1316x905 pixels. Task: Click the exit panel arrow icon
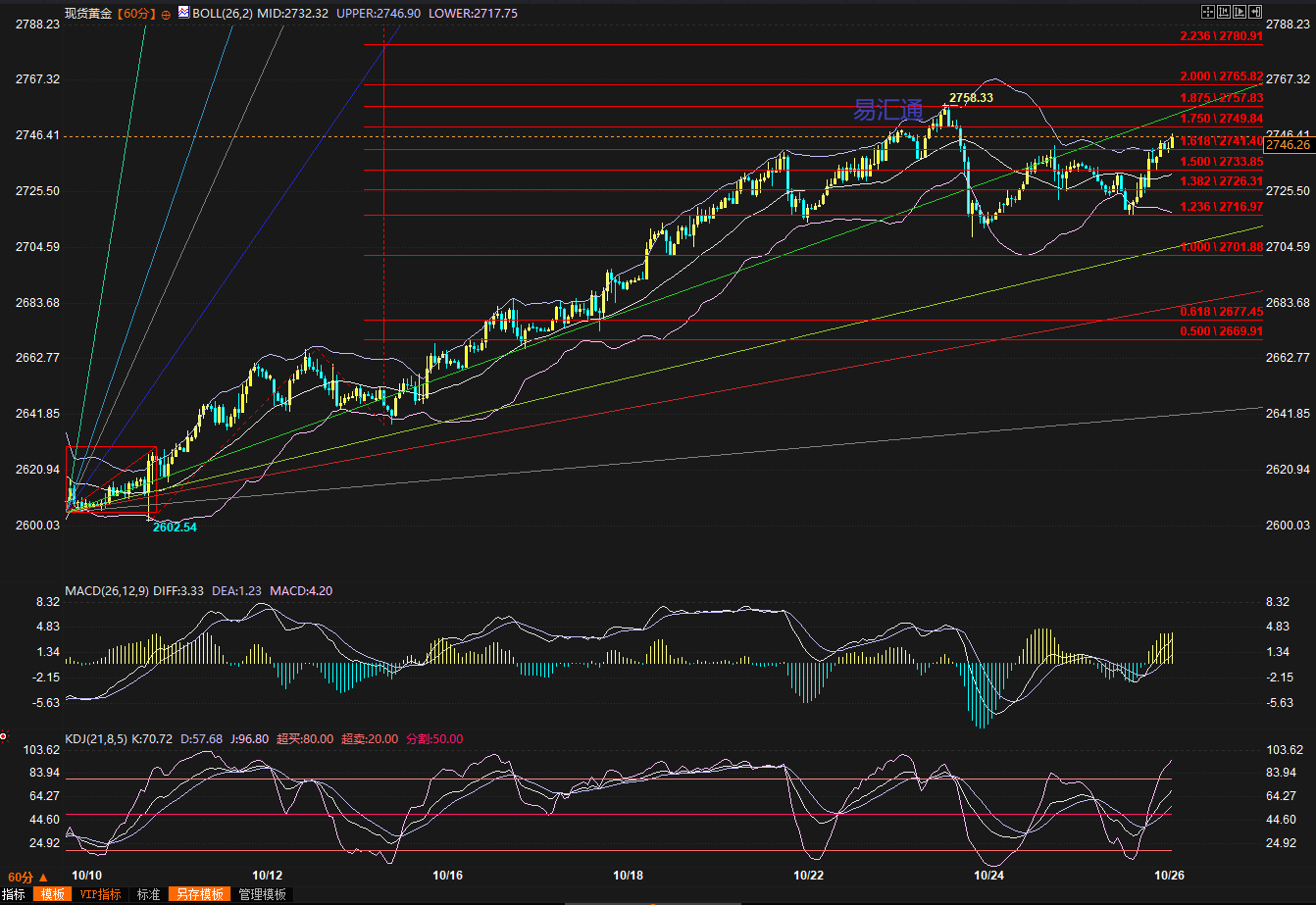(1255, 12)
